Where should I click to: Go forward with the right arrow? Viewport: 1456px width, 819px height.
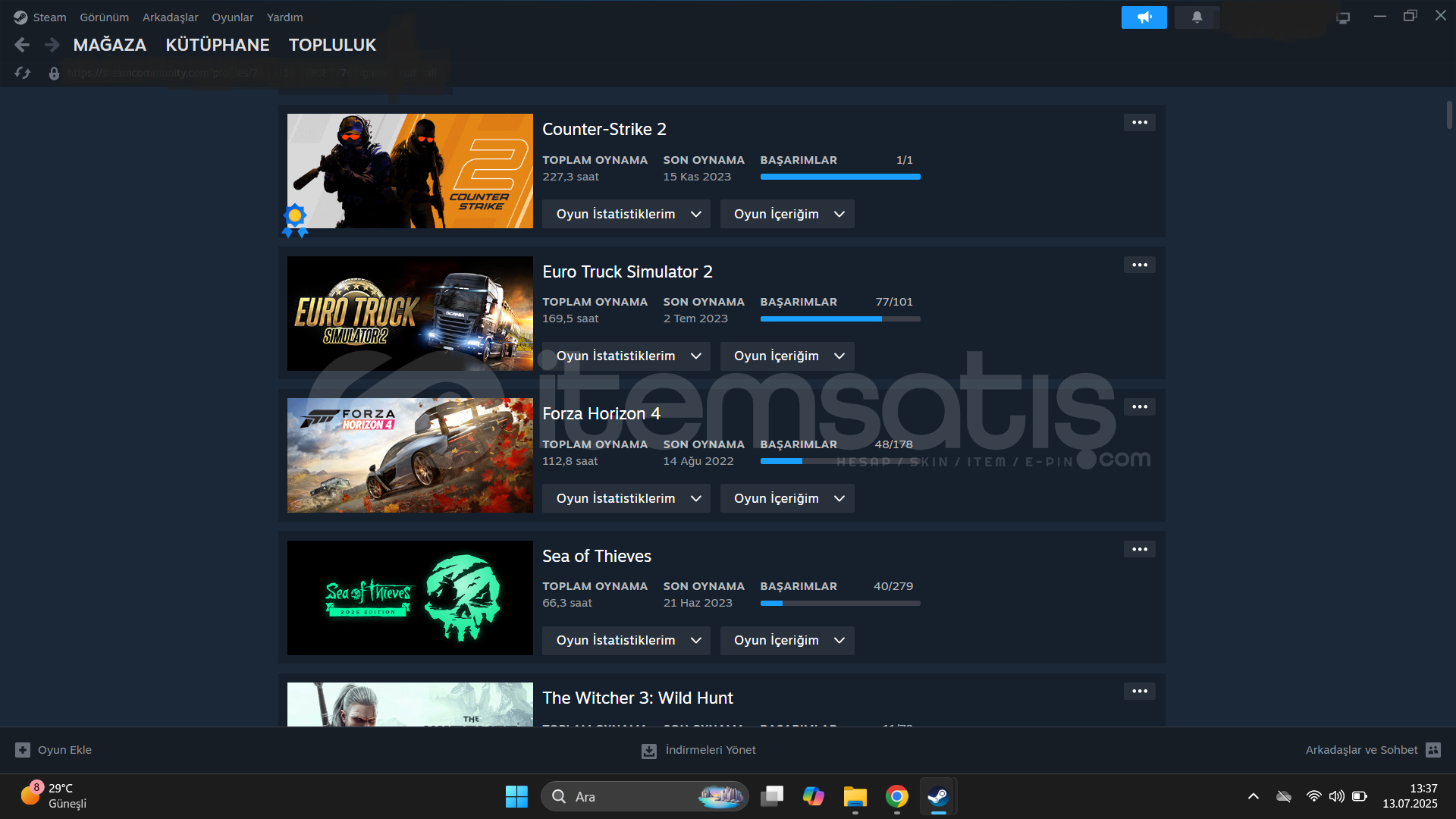tap(52, 45)
